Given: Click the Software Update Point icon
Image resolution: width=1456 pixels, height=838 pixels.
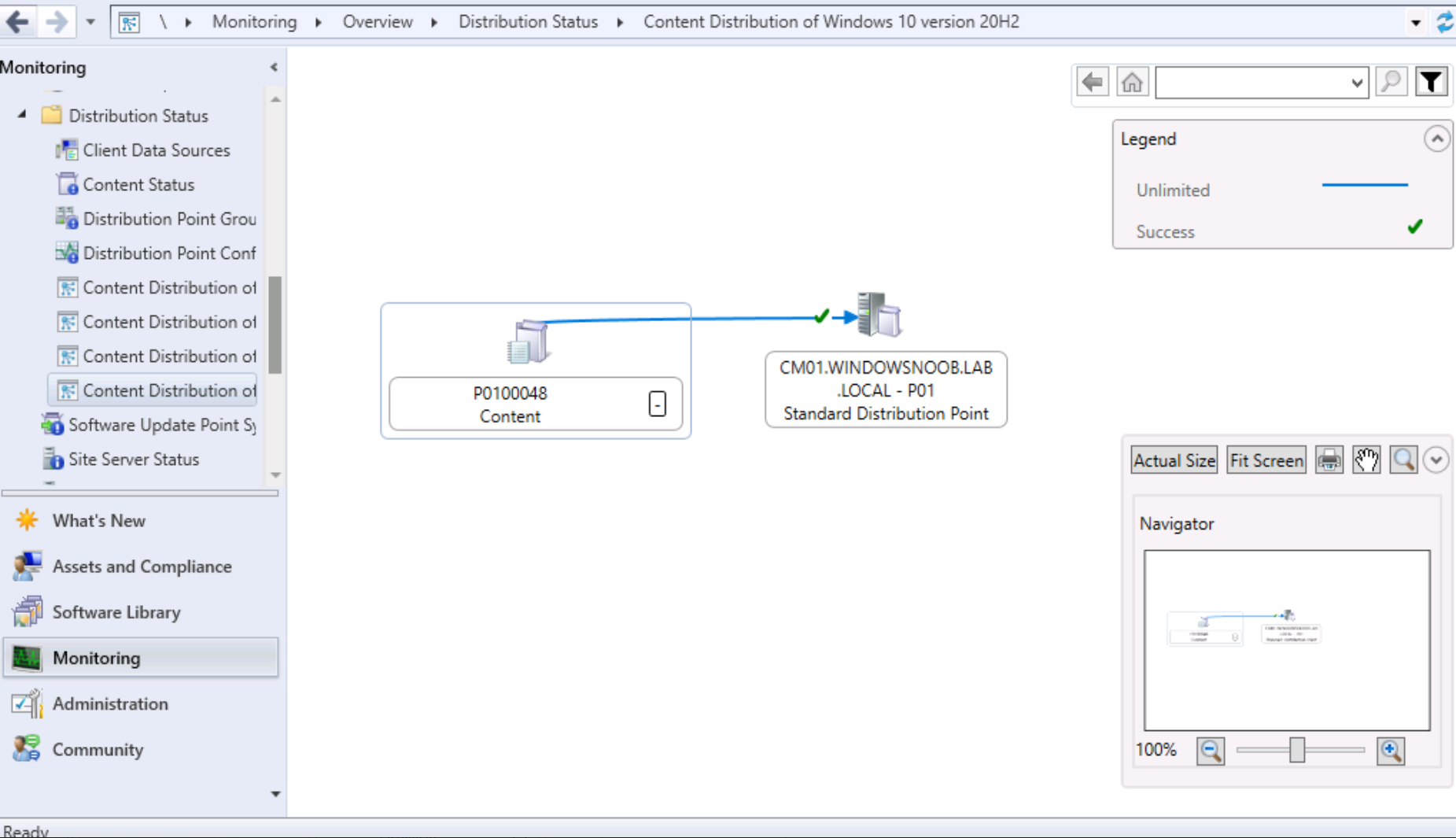Looking at the screenshot, I should (x=53, y=424).
